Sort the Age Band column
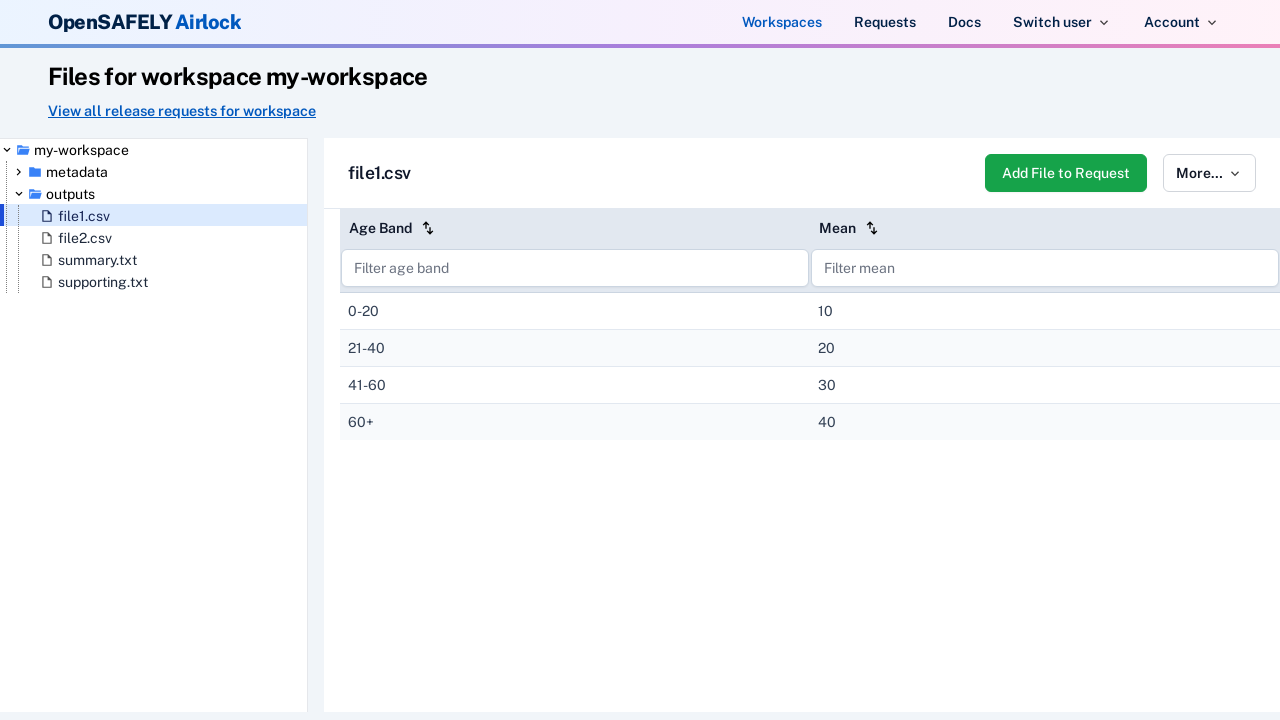The height and width of the screenshot is (720, 1280). [428, 228]
